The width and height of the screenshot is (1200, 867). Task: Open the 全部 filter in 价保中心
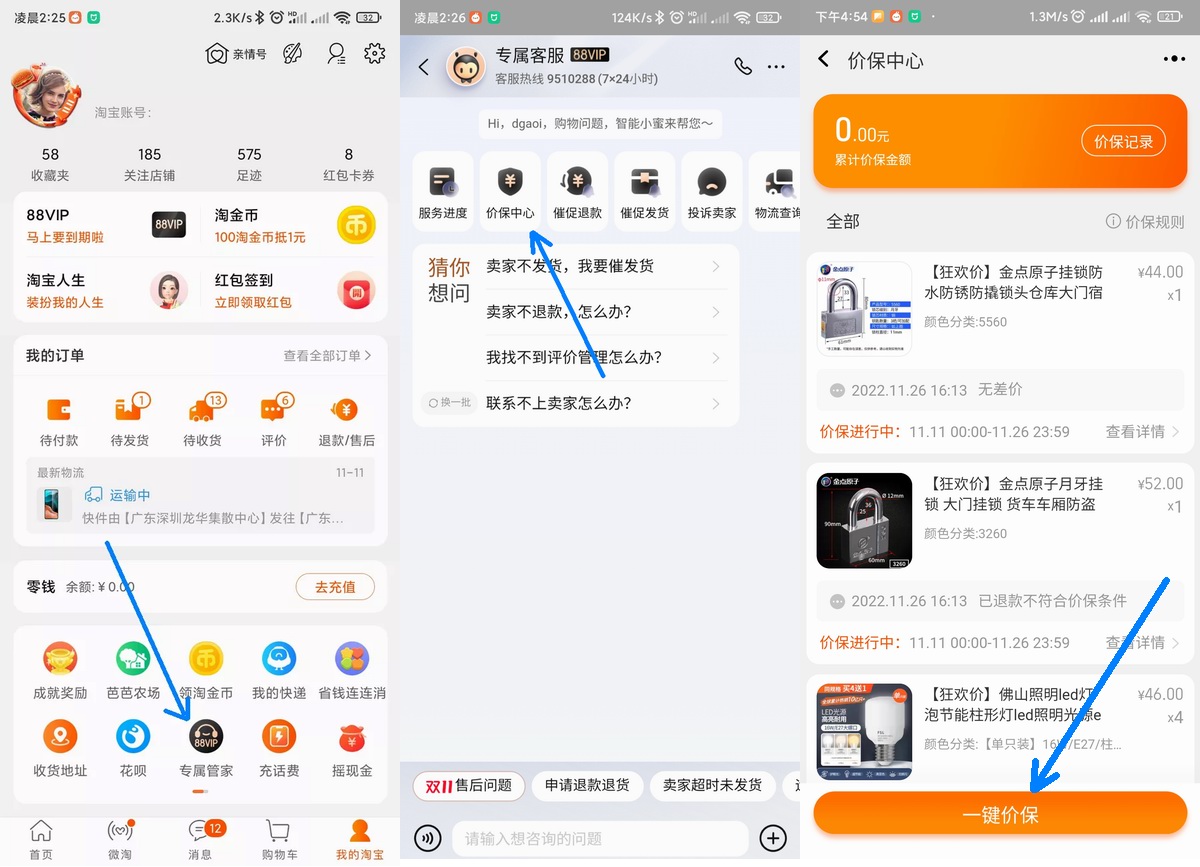point(843,222)
